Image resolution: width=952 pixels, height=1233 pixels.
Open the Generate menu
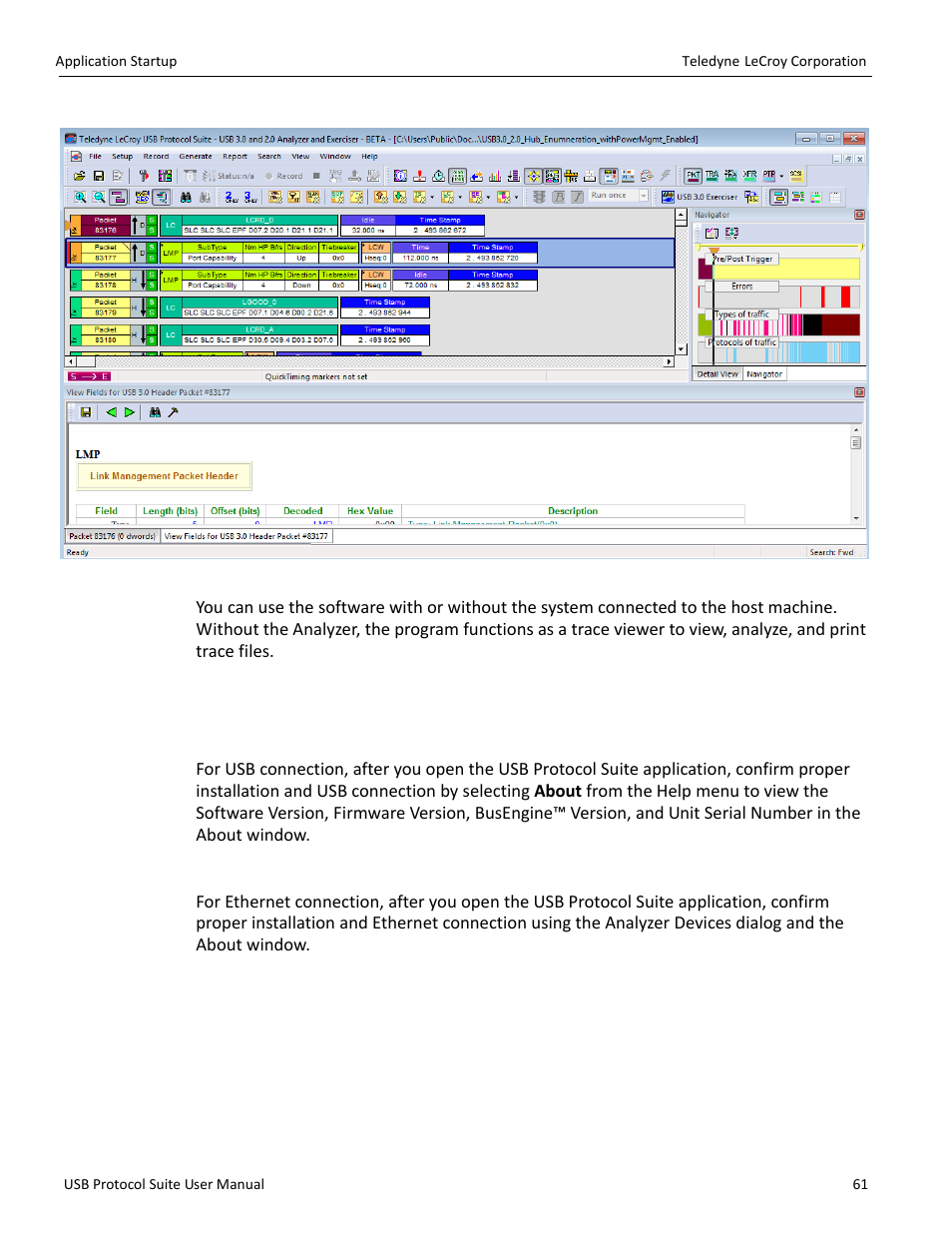coord(196,157)
